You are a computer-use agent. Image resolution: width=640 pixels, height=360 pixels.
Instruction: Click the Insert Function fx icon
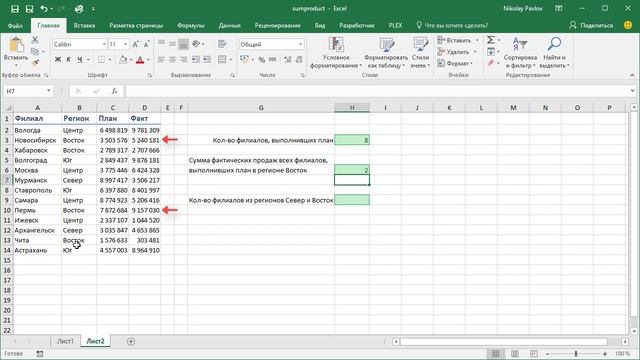[x=114, y=91]
